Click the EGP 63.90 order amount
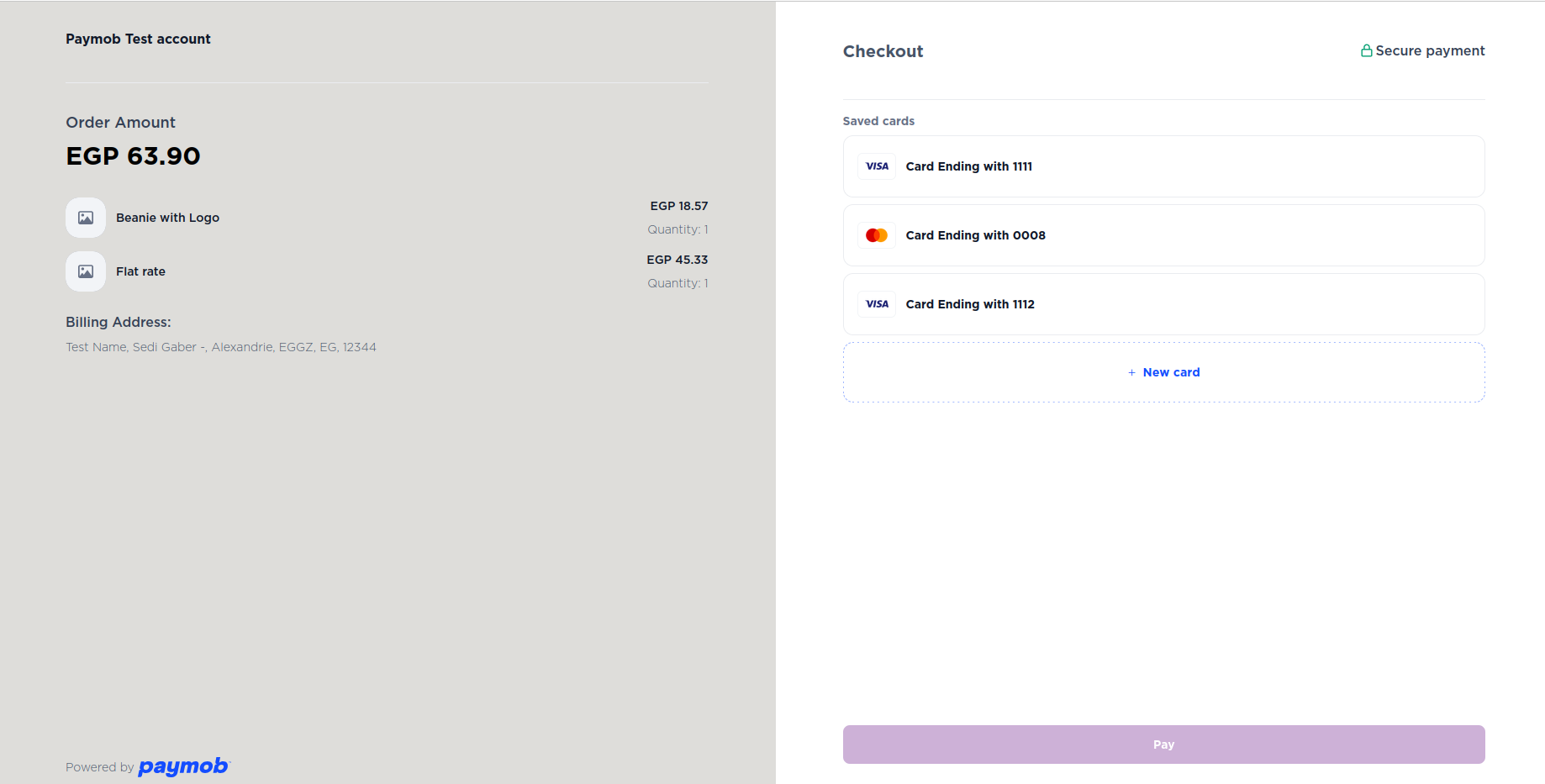Image resolution: width=1545 pixels, height=784 pixels. coord(133,156)
